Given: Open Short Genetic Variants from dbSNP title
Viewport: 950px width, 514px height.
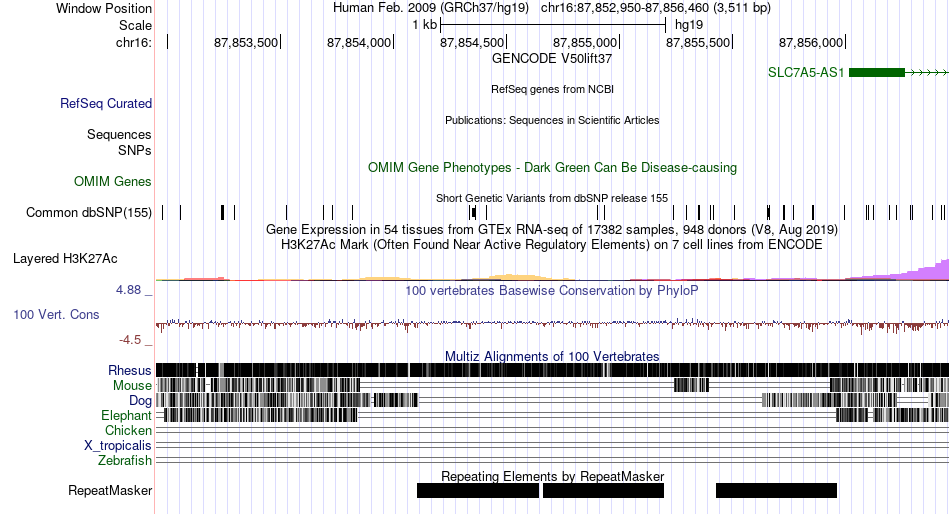Looking at the screenshot, I should 552,198.
